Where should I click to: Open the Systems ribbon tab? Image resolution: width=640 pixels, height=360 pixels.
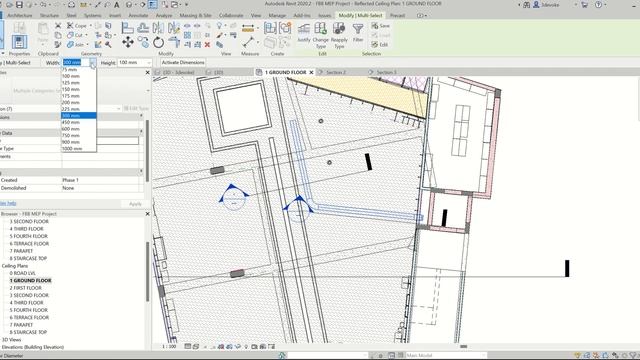(x=93, y=16)
